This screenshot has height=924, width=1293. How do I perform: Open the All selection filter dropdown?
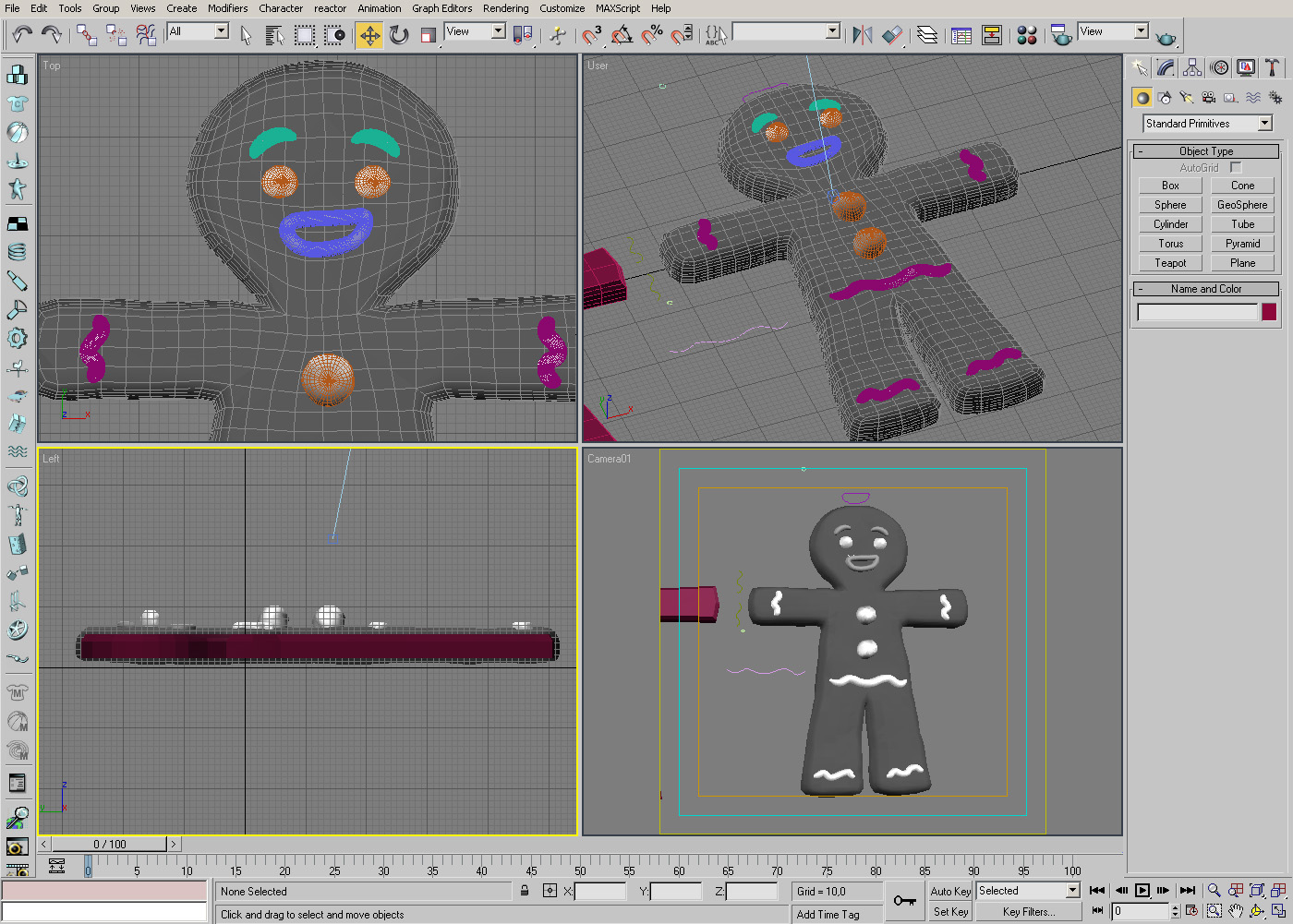point(198,31)
